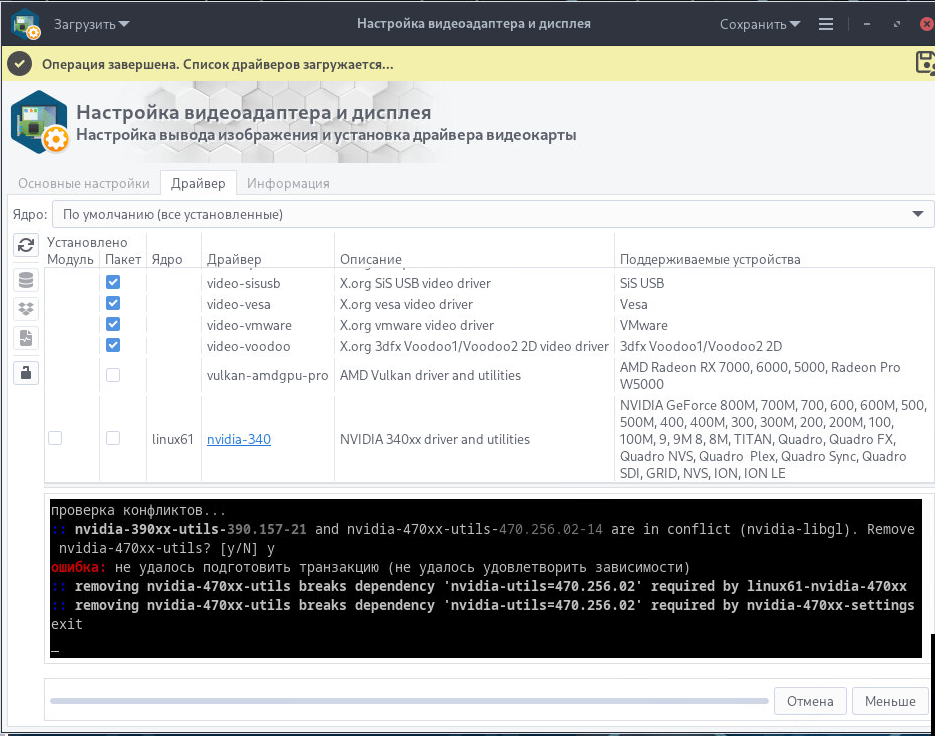935x736 pixels.
Task: Click the Меньше button to collapse output
Action: (890, 701)
